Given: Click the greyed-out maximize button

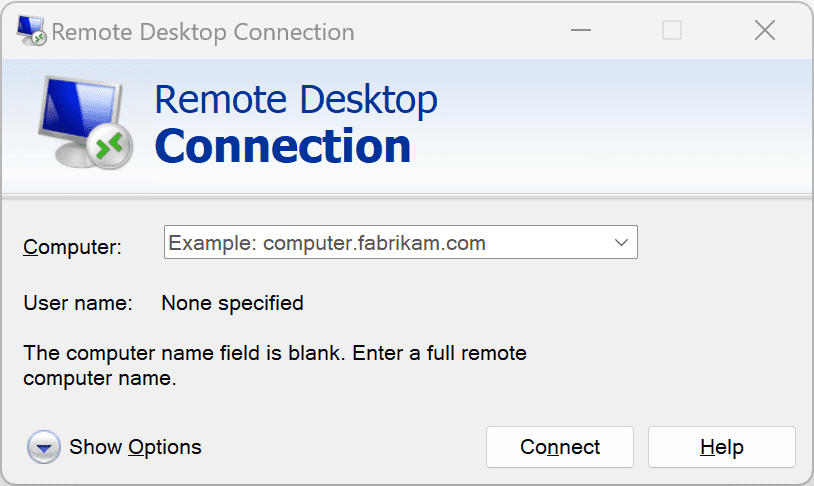Looking at the screenshot, I should [x=672, y=31].
